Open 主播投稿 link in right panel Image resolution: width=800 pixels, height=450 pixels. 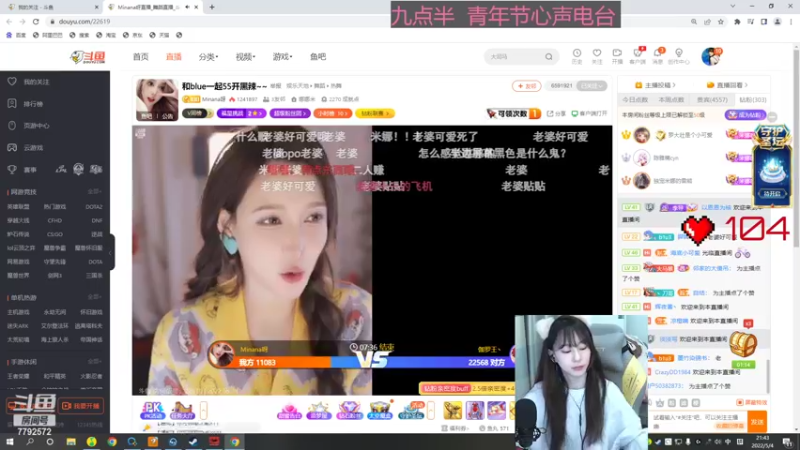pos(655,85)
